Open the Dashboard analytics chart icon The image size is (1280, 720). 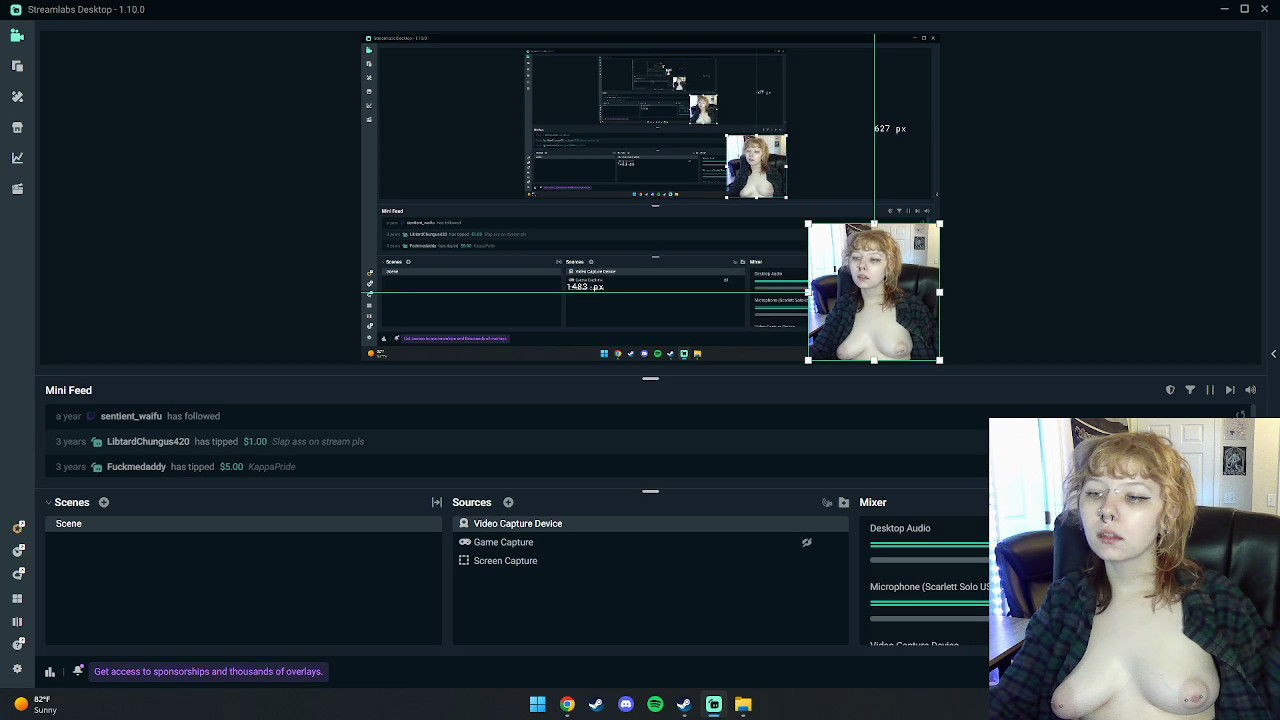coord(17,158)
